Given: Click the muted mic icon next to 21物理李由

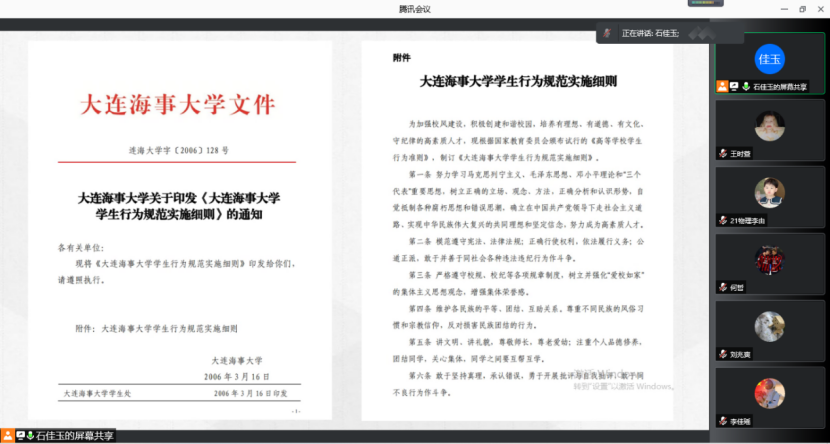Looking at the screenshot, I should point(722,220).
